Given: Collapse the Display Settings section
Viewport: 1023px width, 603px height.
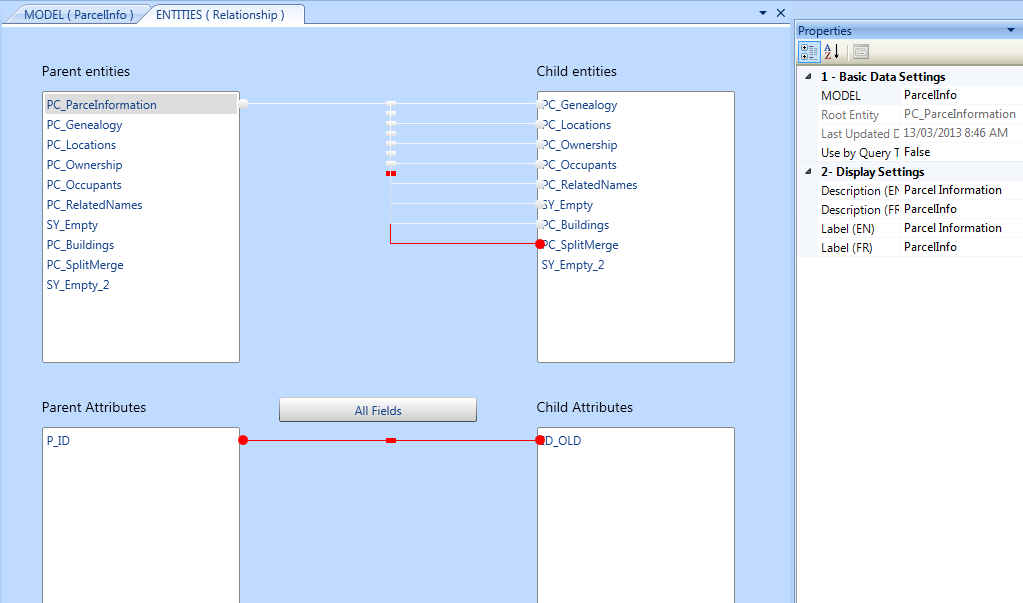Looking at the screenshot, I should pos(806,172).
